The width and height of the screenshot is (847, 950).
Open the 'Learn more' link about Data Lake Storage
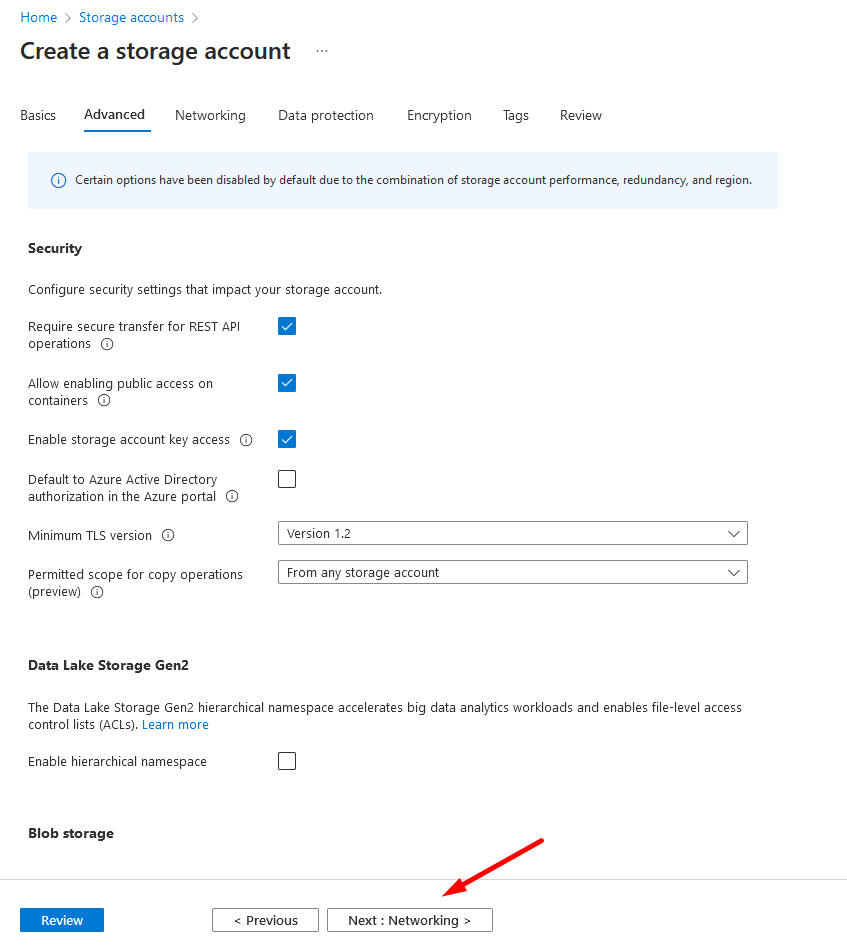click(x=175, y=724)
